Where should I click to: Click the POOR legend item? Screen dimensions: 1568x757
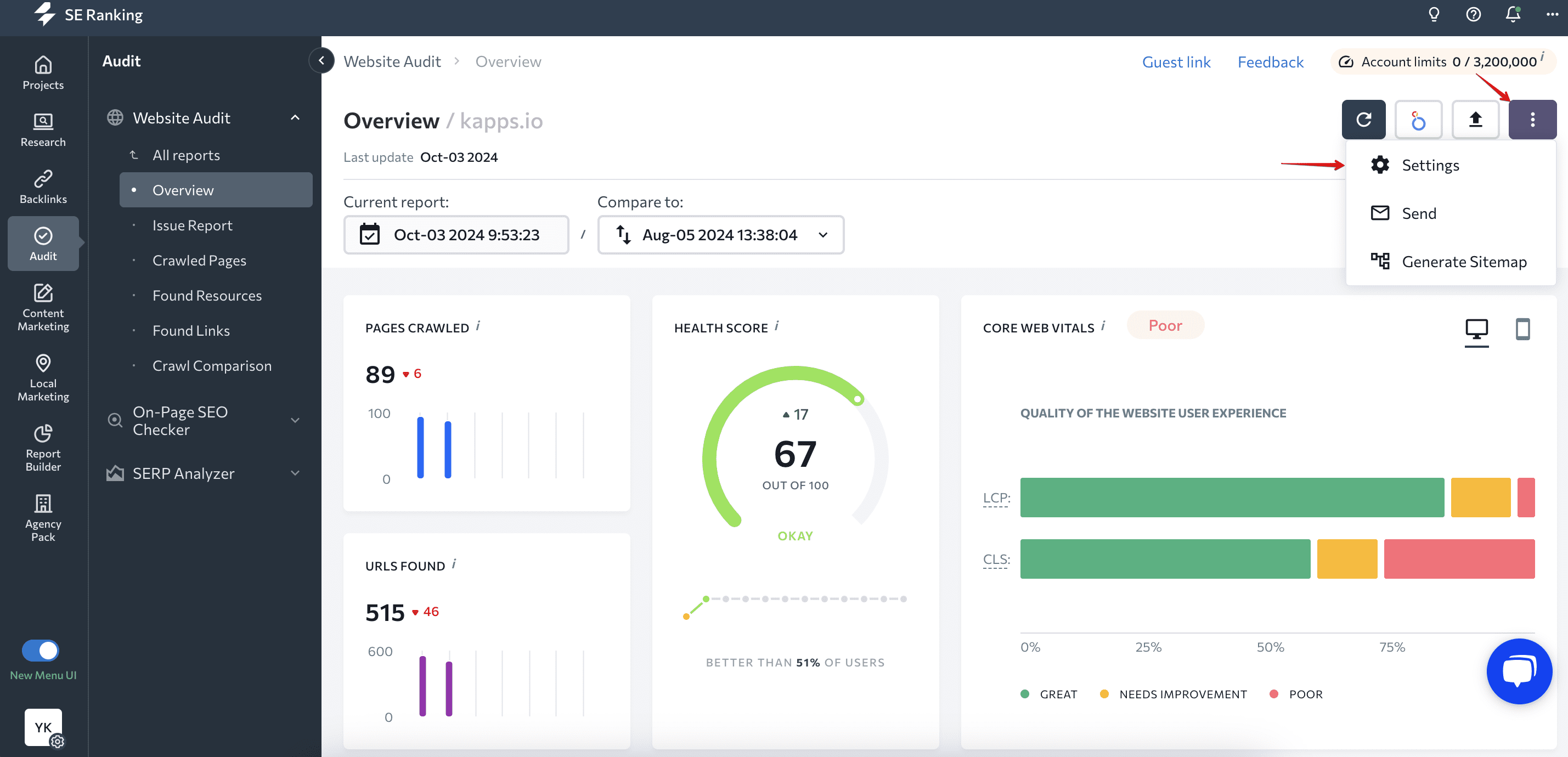1296,694
